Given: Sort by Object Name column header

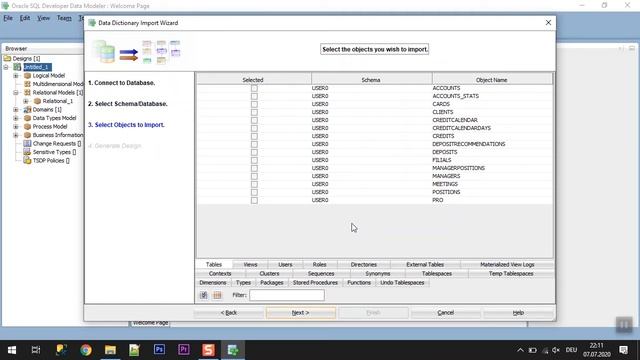Looking at the screenshot, I should click(x=492, y=80).
